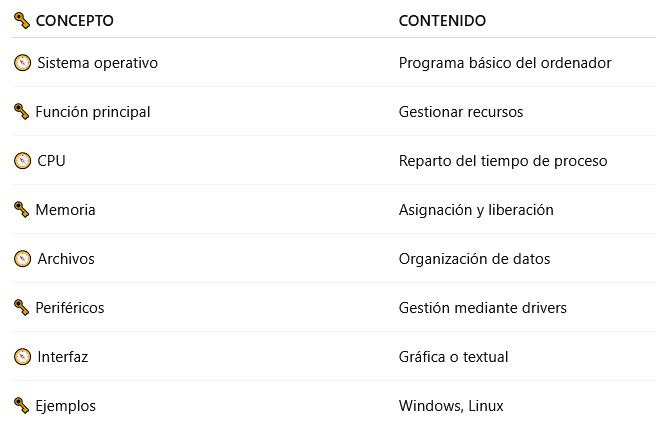Select the Windows, Linux cell
This screenshot has width=656, height=442.
450,406
